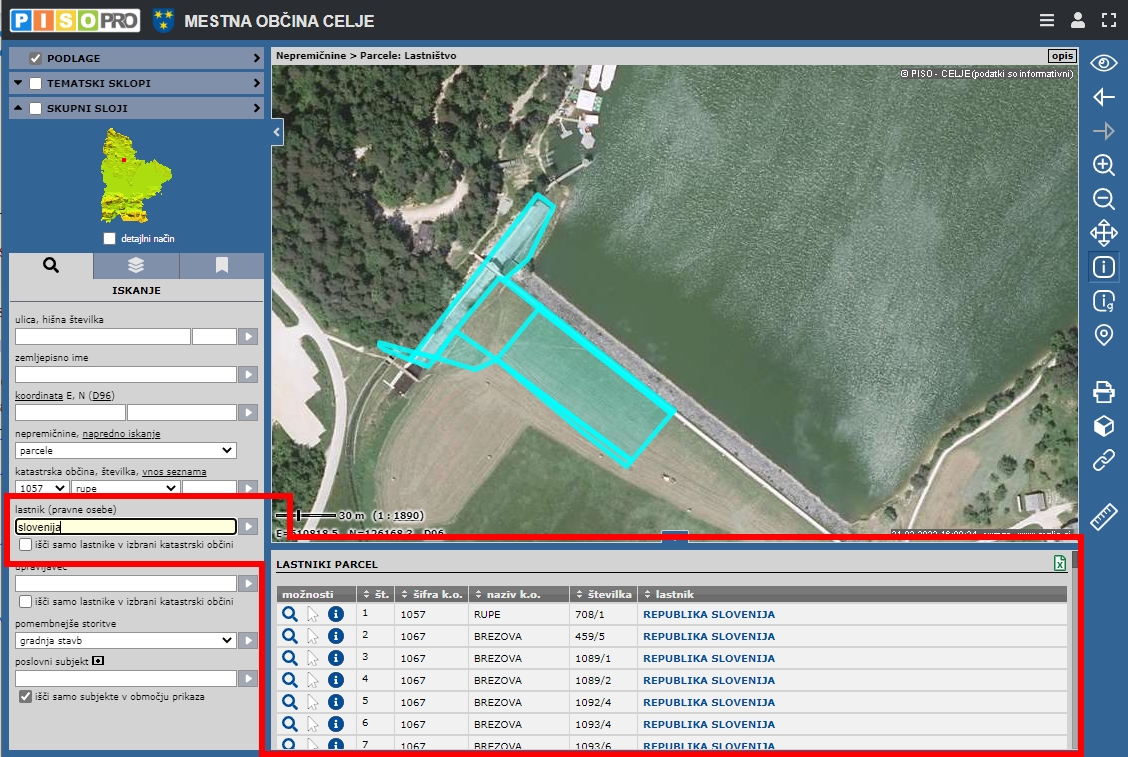Click the 'lastnik' owner search field
Screen dimensions: 1128x757
click(126, 526)
